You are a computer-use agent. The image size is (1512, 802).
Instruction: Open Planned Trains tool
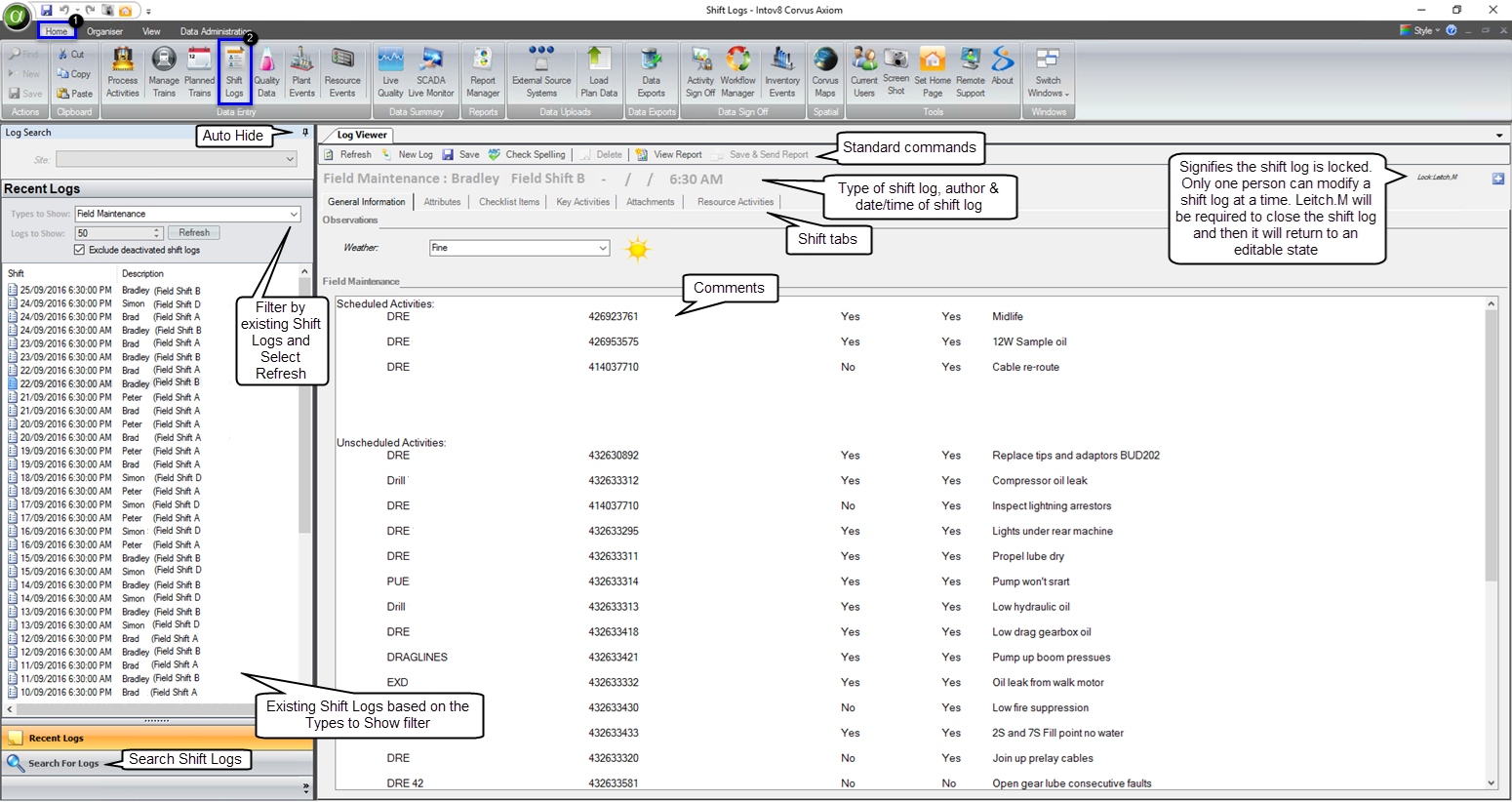click(x=199, y=72)
